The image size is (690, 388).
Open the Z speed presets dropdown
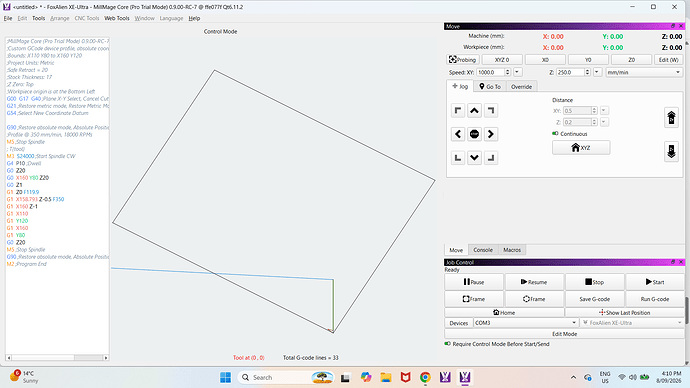tap(597, 72)
